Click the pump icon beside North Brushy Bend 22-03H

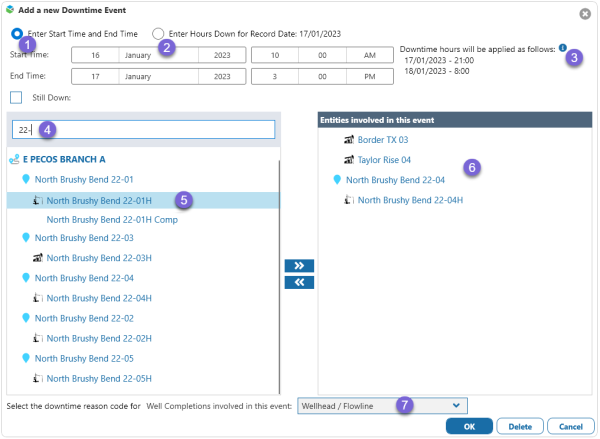point(37,258)
